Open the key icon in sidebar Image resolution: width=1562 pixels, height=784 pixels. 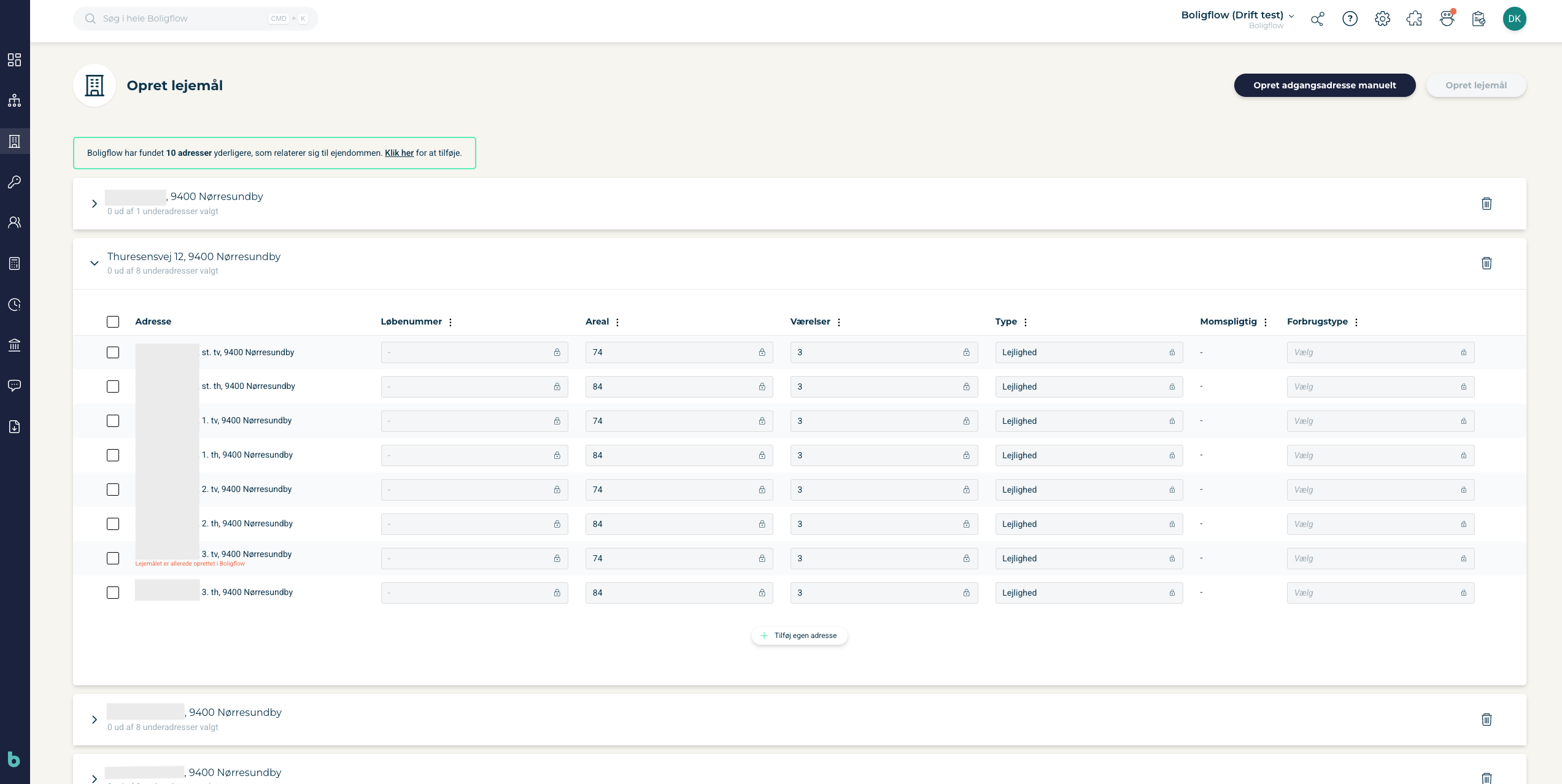15,182
